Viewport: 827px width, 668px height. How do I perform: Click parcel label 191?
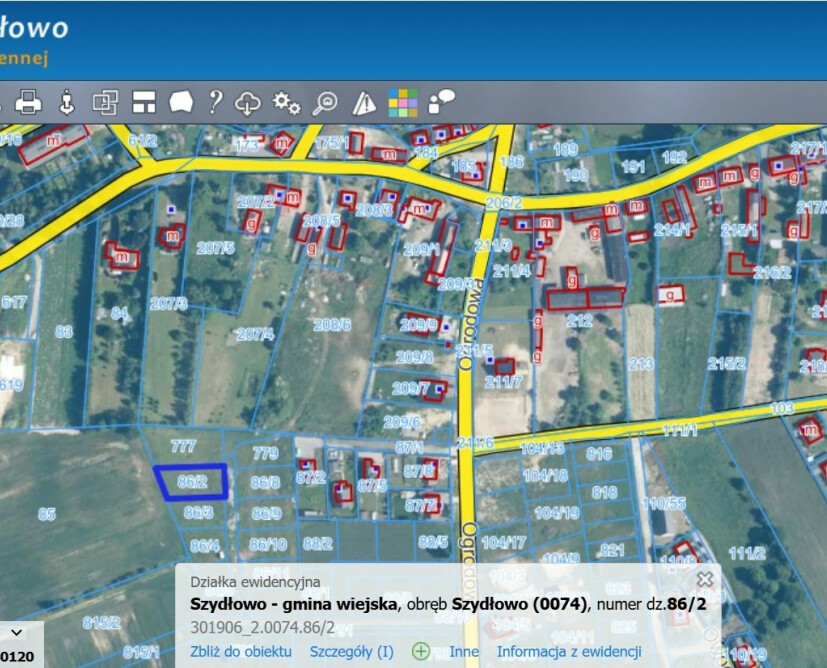click(633, 167)
